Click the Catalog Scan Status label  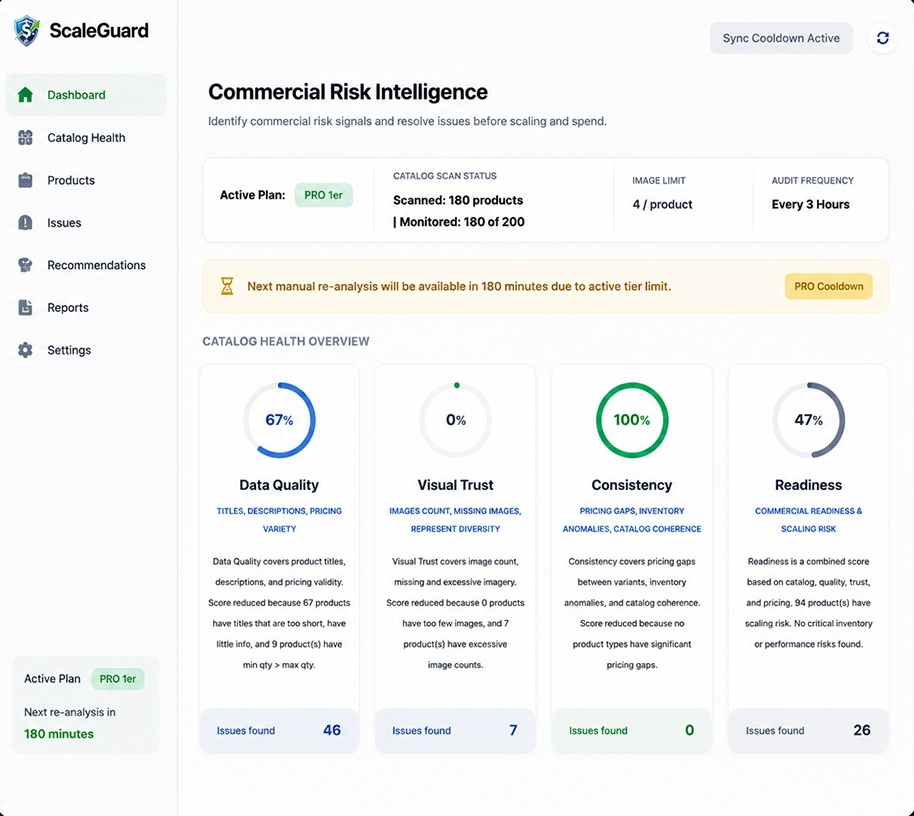(x=445, y=176)
